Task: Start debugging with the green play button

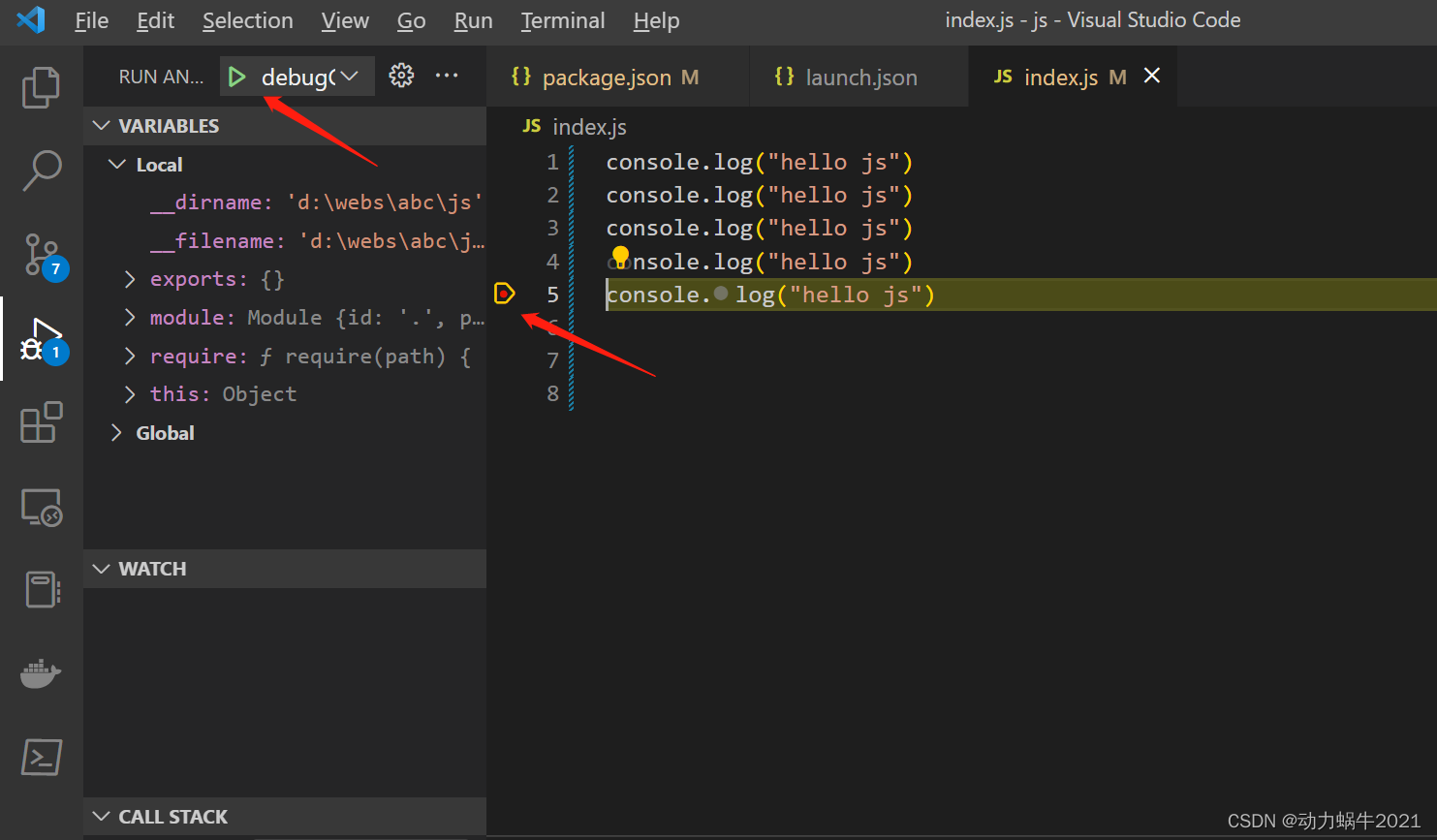Action: click(x=236, y=77)
